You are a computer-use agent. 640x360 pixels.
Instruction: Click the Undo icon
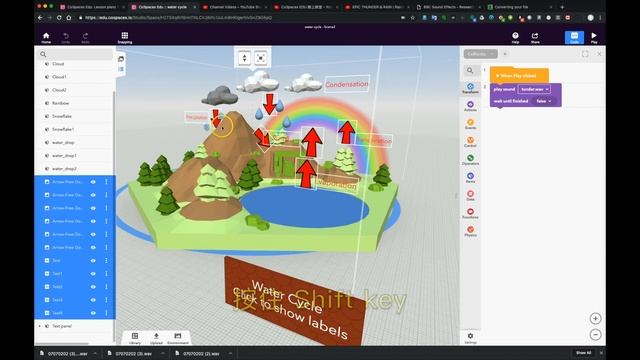pyautogui.click(x=66, y=38)
